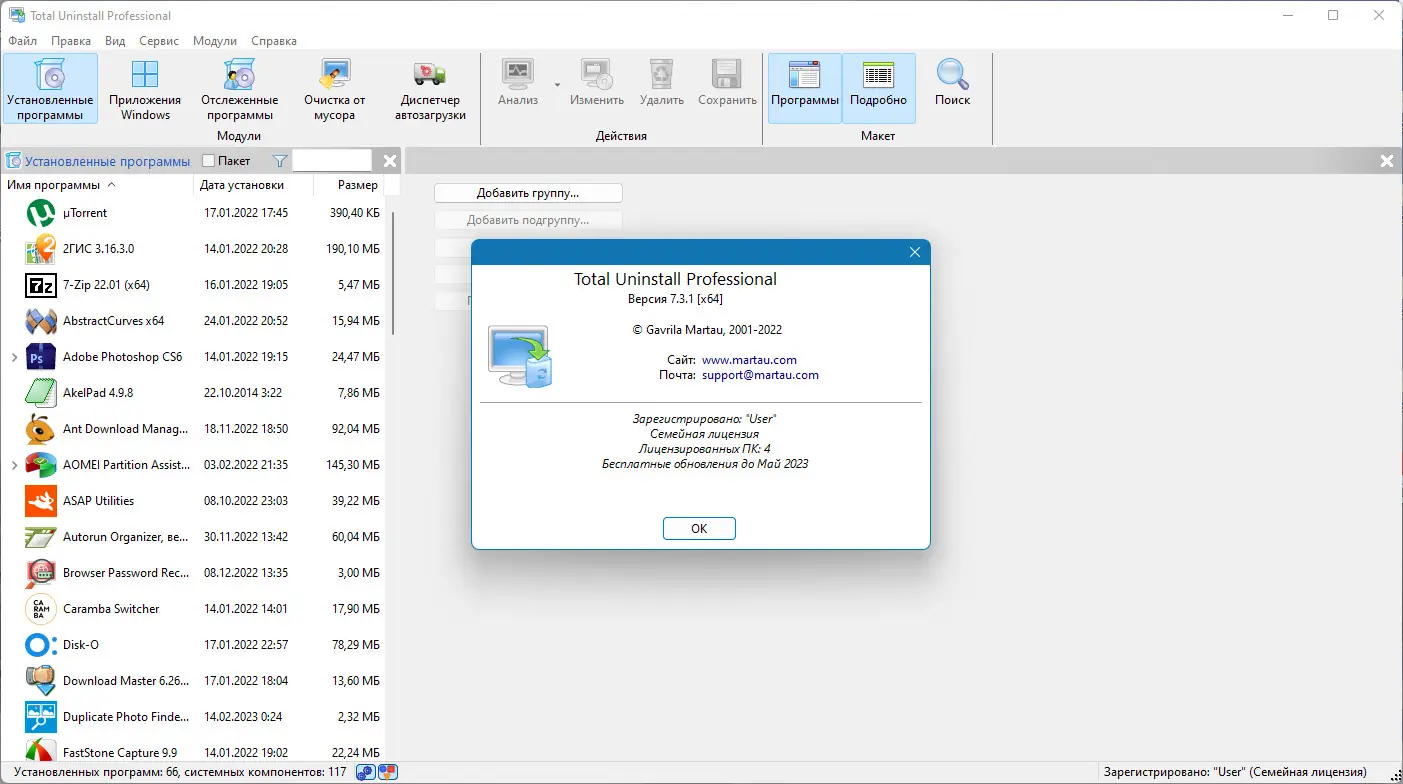Click the support@martau.com email link
Viewport: 1403px width, 784px height.
coord(760,375)
